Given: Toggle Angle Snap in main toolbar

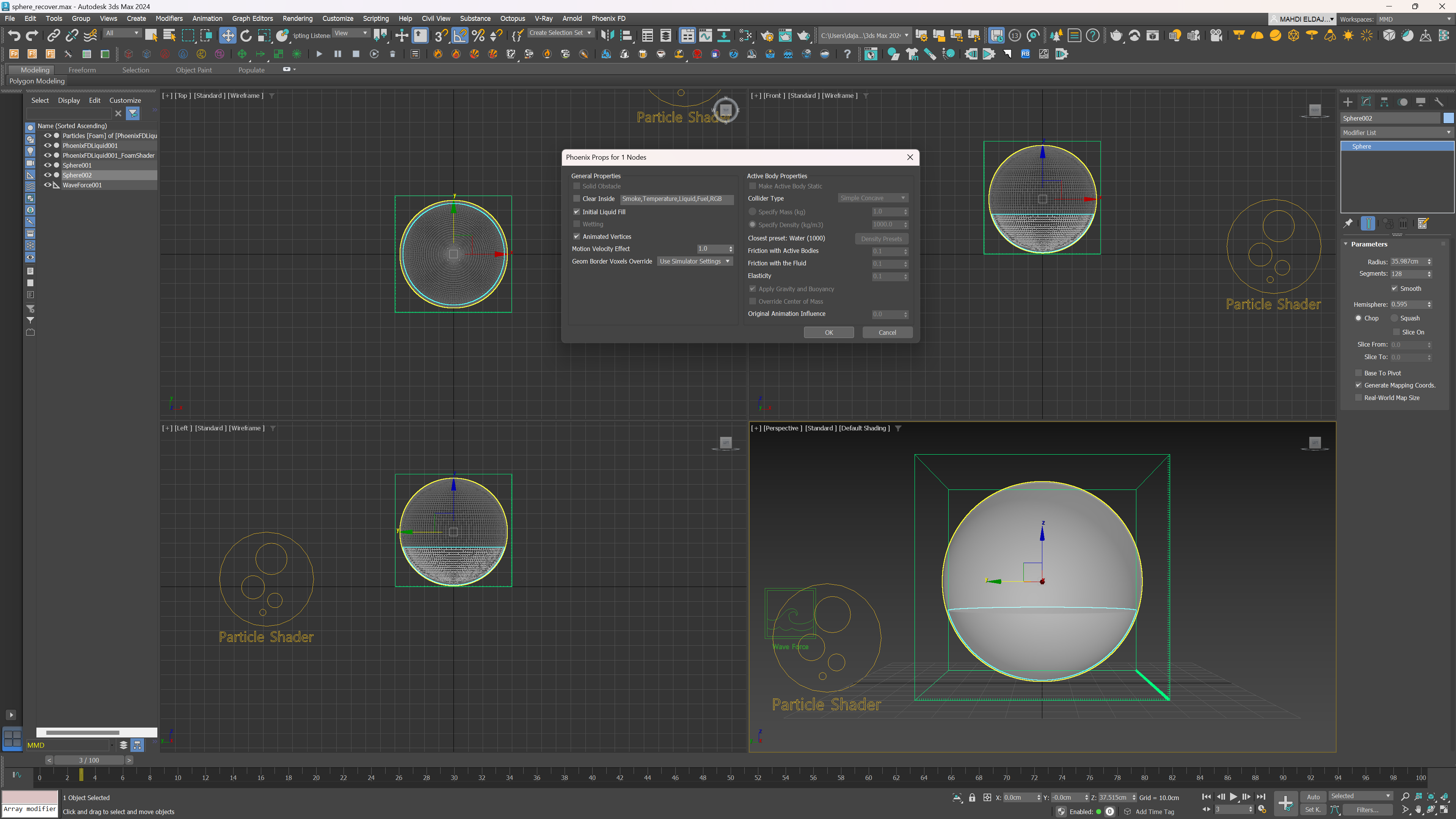Looking at the screenshot, I should [460, 36].
